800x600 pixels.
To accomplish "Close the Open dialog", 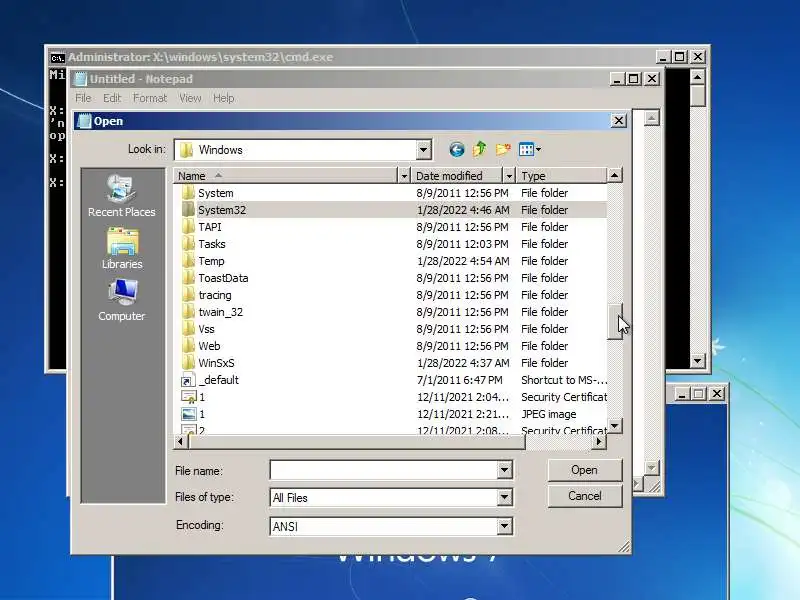I will tap(618, 120).
